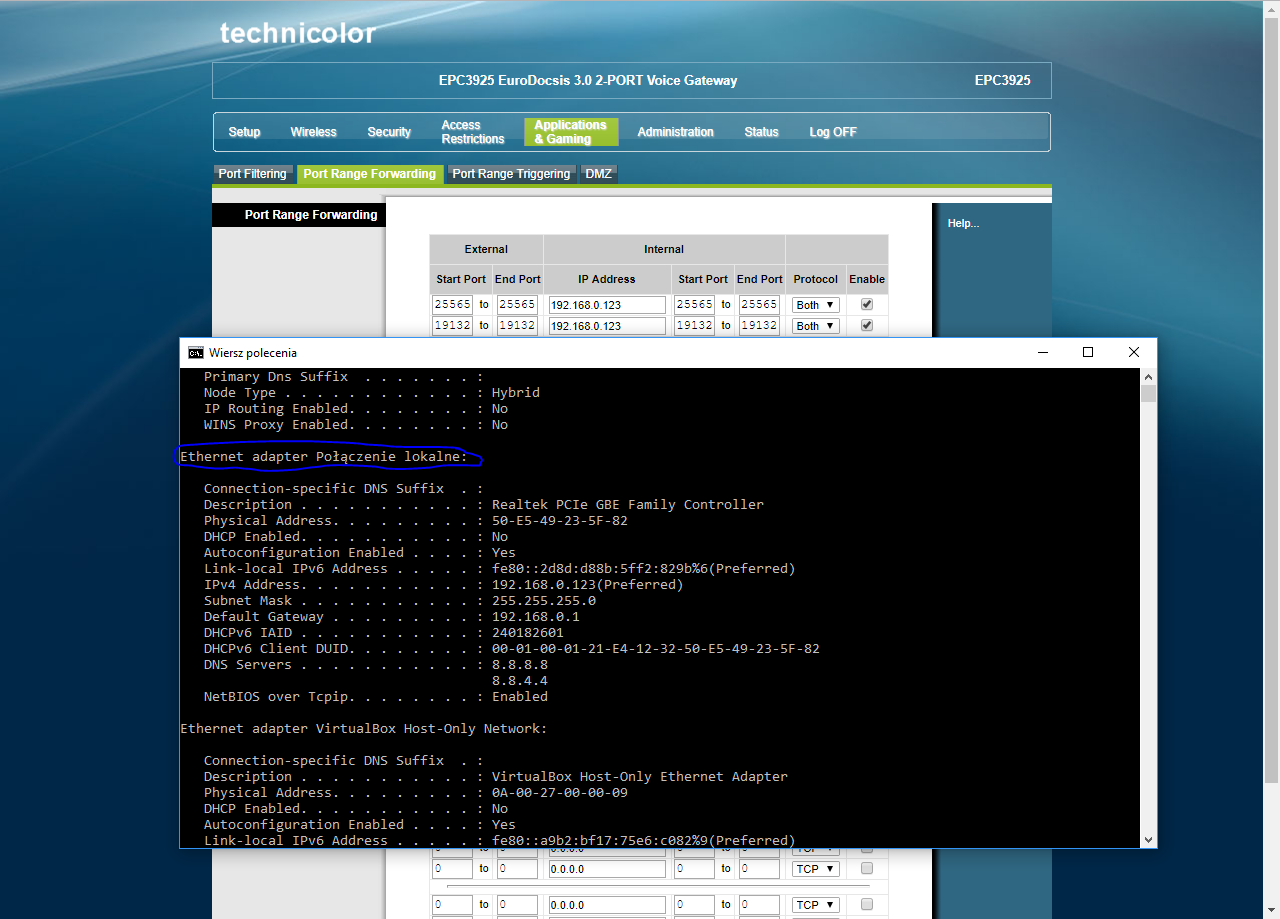
Task: Open the Setup tab
Action: (x=244, y=132)
